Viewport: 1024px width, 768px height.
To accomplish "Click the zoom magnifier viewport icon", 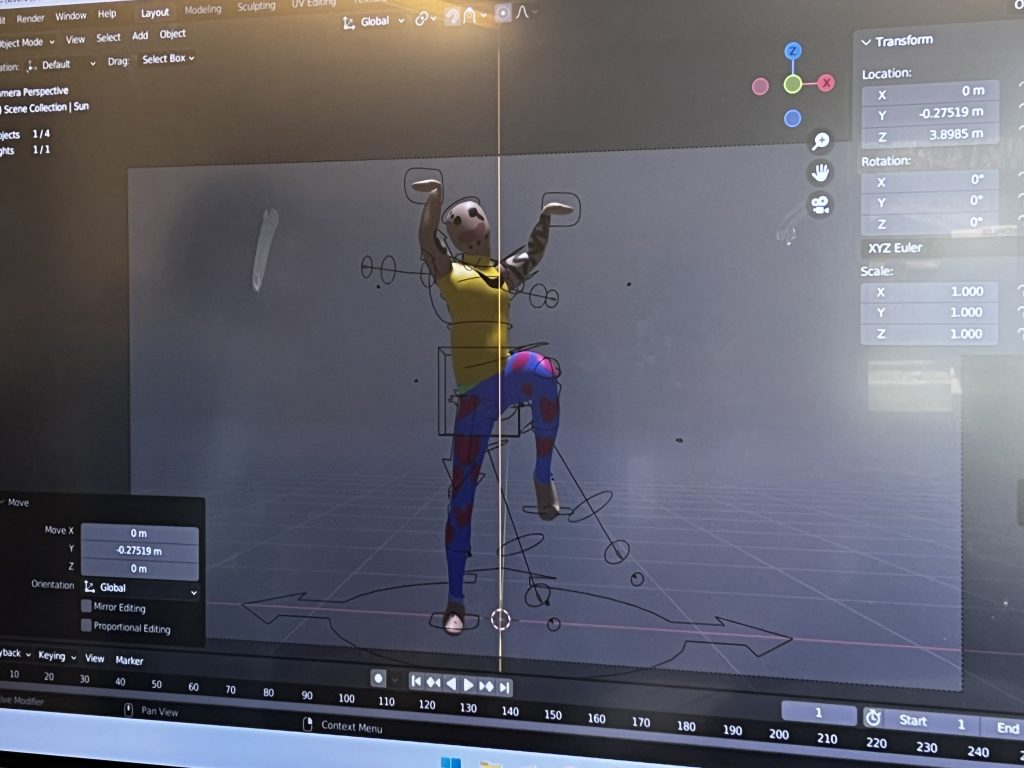I will tap(820, 142).
